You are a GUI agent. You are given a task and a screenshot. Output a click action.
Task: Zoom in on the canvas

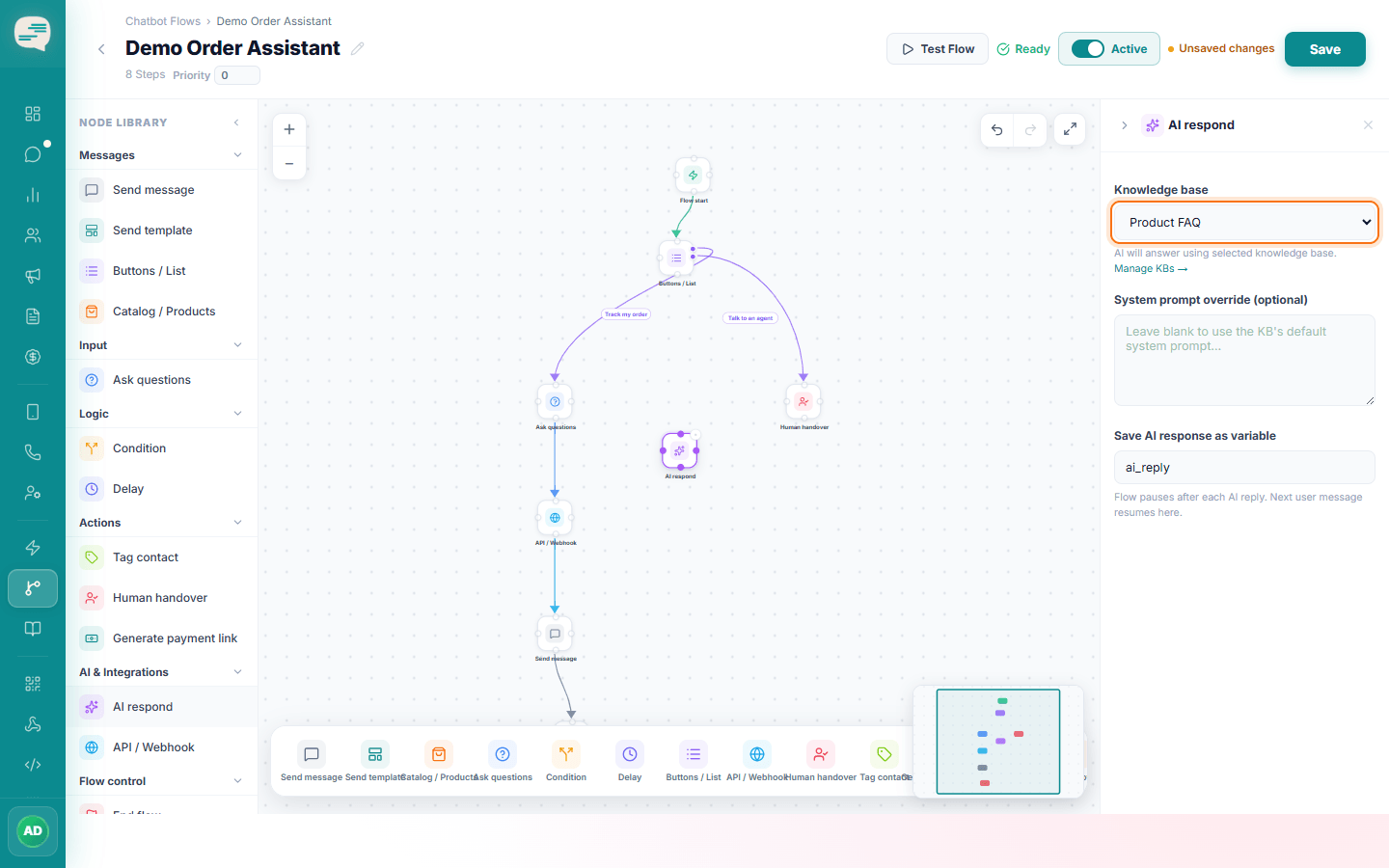click(289, 129)
